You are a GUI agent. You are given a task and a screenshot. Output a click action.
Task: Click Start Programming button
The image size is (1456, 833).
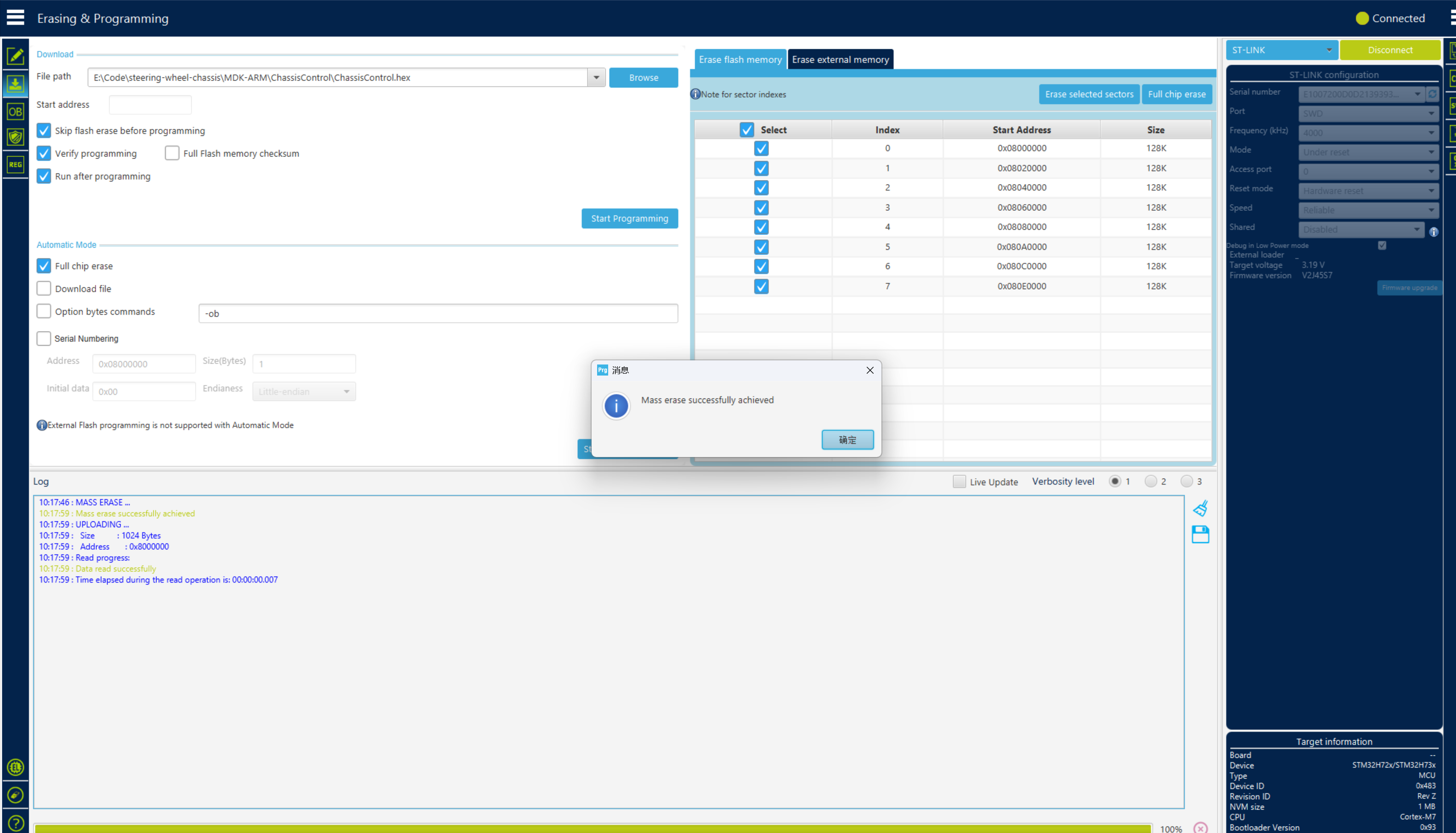[x=629, y=218]
